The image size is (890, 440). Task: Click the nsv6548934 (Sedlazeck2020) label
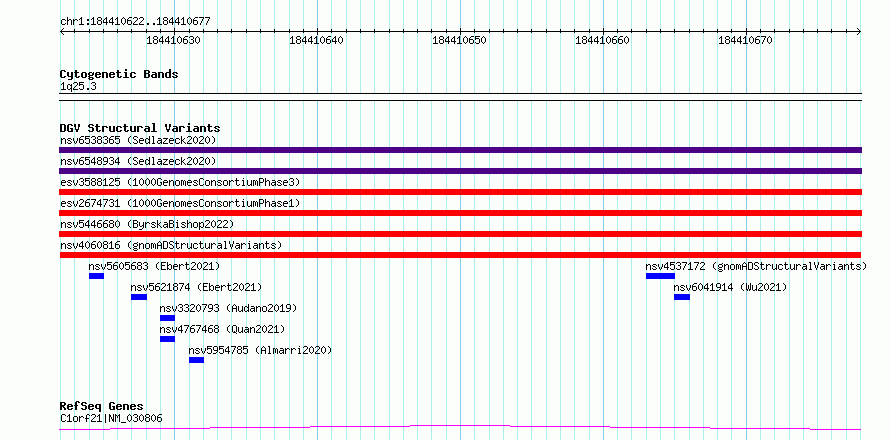coord(138,161)
